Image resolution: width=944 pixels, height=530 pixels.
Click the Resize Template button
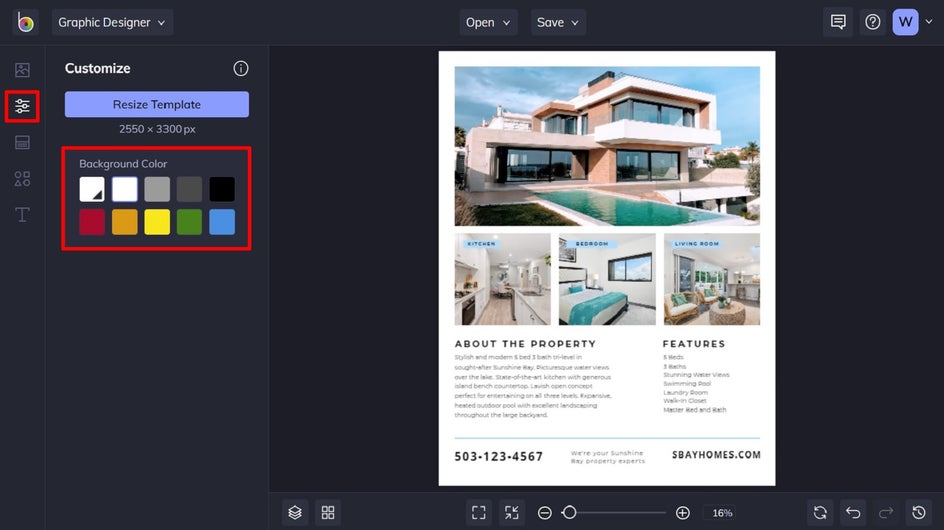coord(157,104)
